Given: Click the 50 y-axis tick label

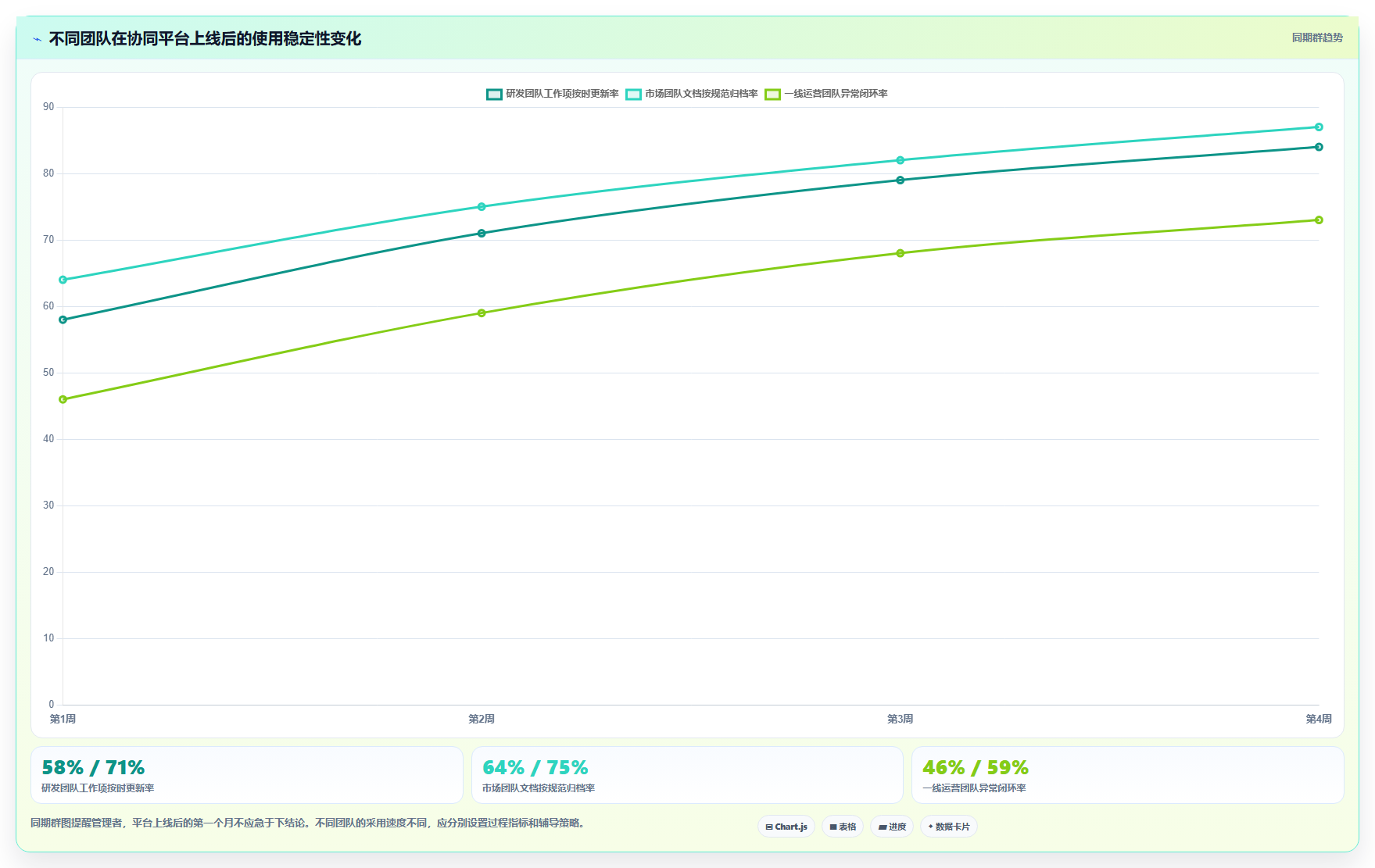Looking at the screenshot, I should click(x=48, y=373).
